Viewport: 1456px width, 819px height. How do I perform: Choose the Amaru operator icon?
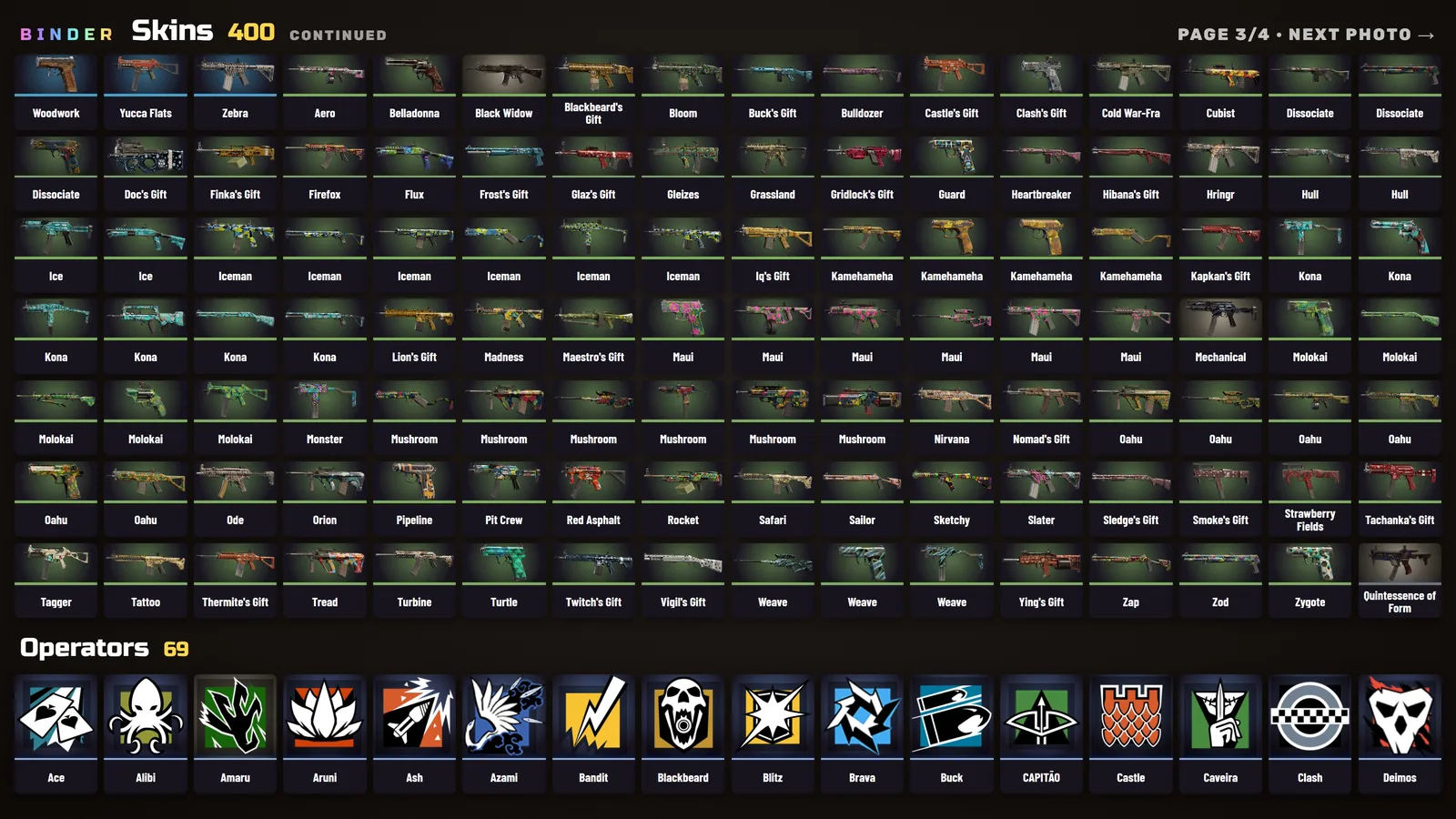(235, 716)
